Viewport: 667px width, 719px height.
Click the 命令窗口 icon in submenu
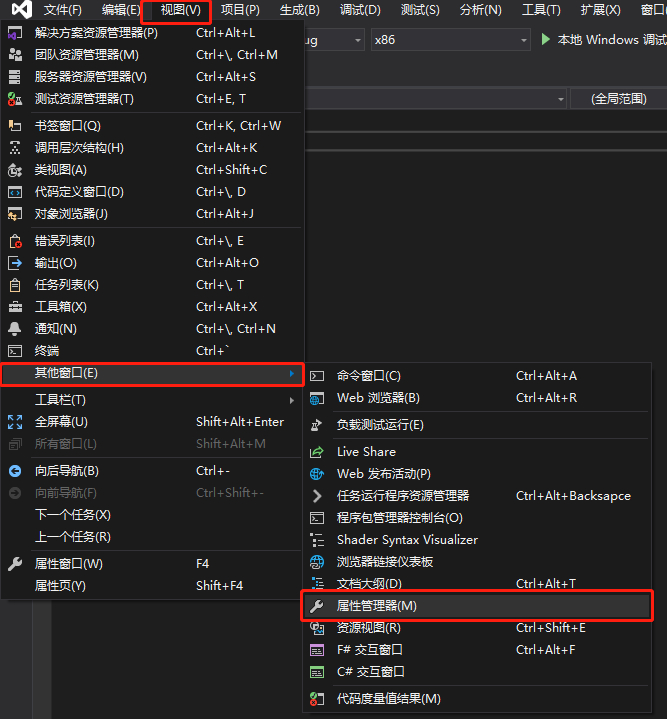(x=317, y=376)
